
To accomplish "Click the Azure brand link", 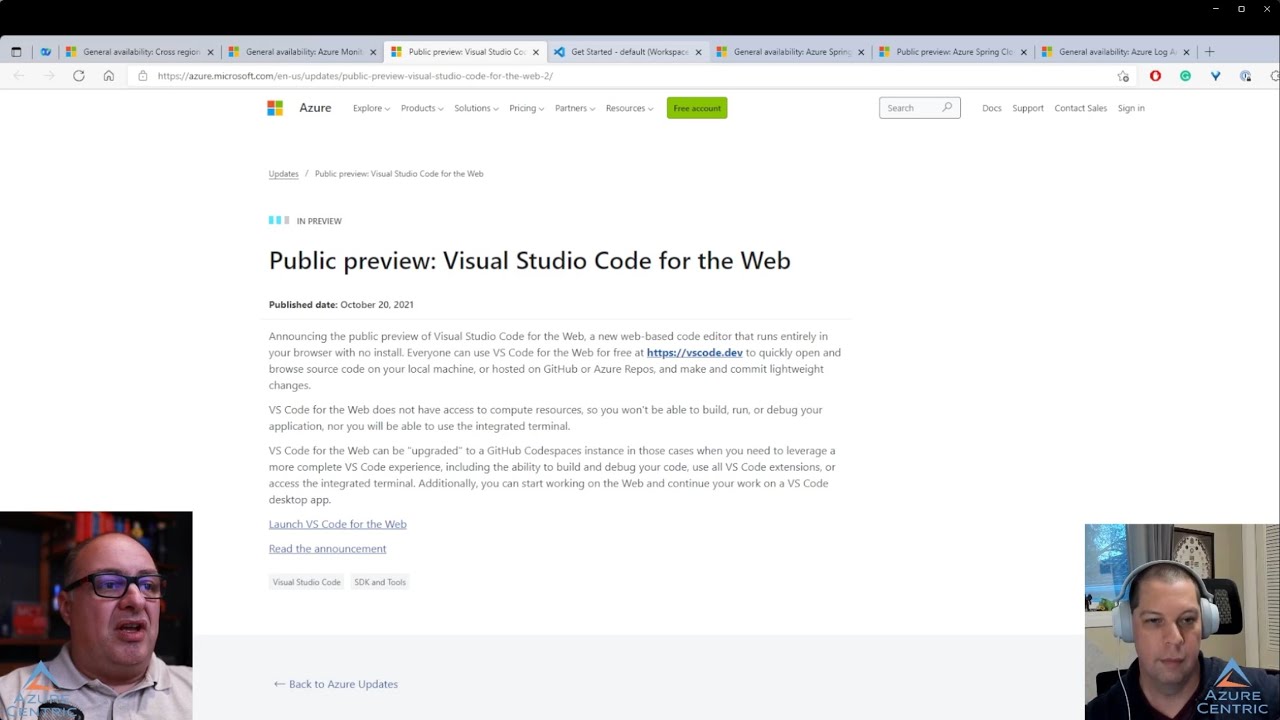I will click(315, 108).
